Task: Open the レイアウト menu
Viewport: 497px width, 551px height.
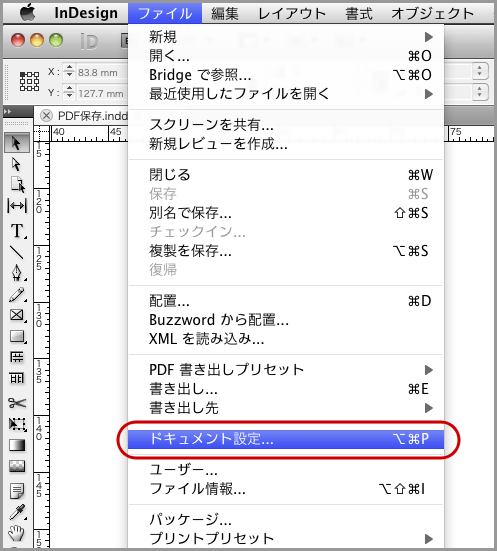Action: click(x=292, y=13)
